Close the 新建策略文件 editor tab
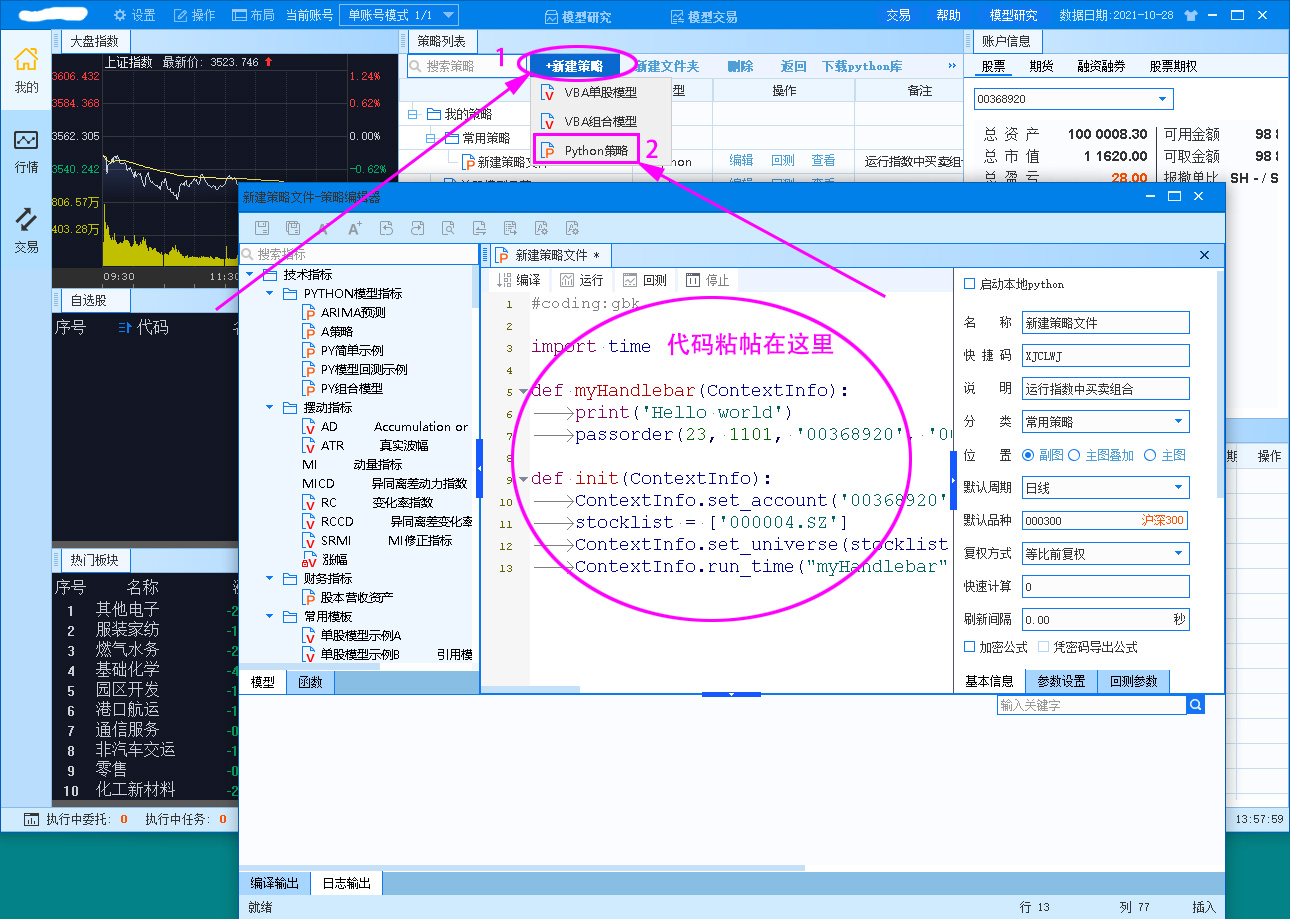The height and width of the screenshot is (919, 1290). pyautogui.click(x=1205, y=255)
